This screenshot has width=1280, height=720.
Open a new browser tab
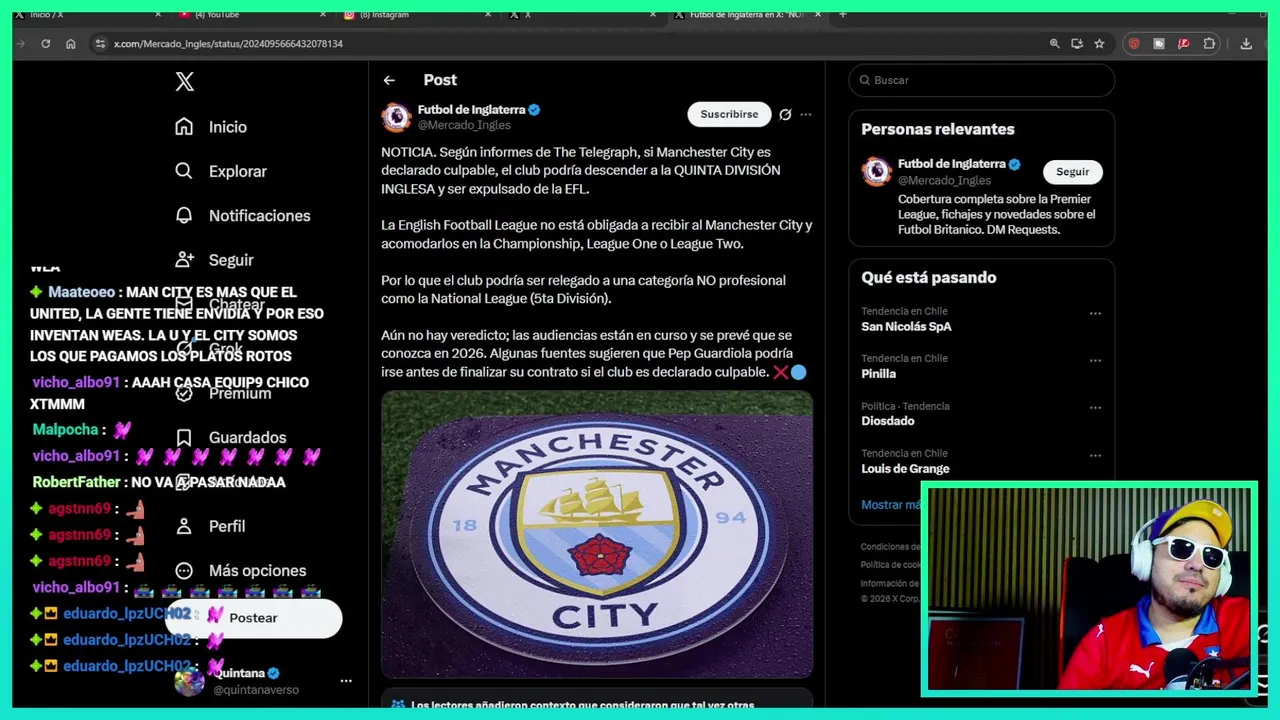pos(842,14)
